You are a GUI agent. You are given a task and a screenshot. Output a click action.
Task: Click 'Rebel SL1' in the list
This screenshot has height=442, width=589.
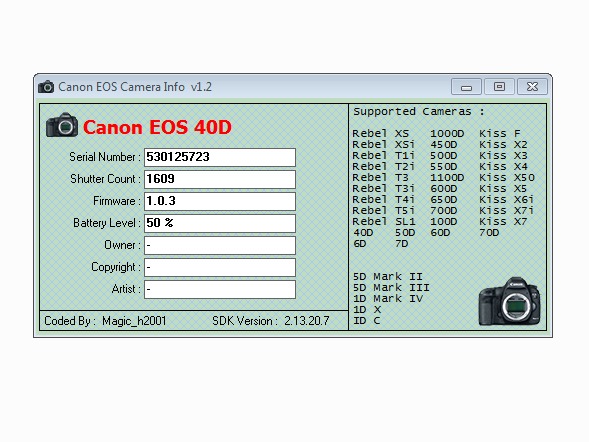(x=384, y=222)
